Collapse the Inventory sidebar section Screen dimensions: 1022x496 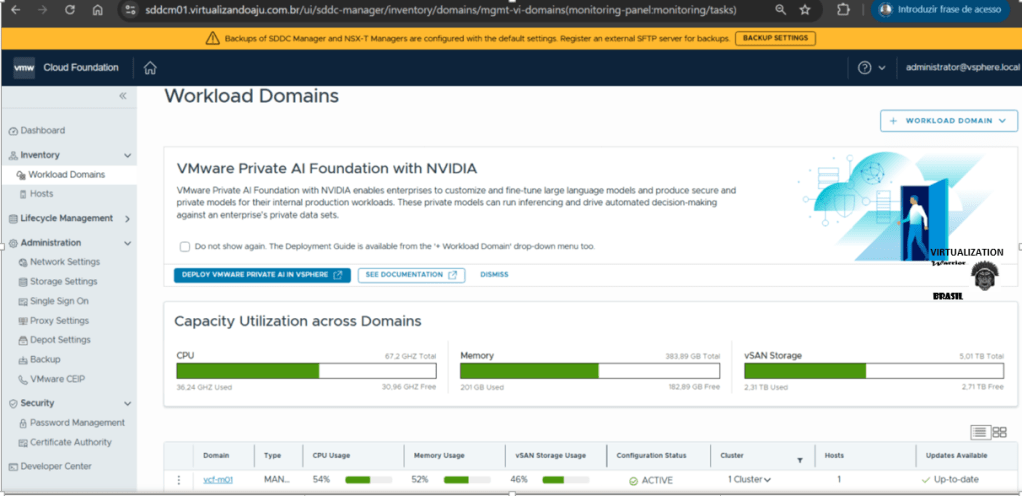tap(127, 156)
